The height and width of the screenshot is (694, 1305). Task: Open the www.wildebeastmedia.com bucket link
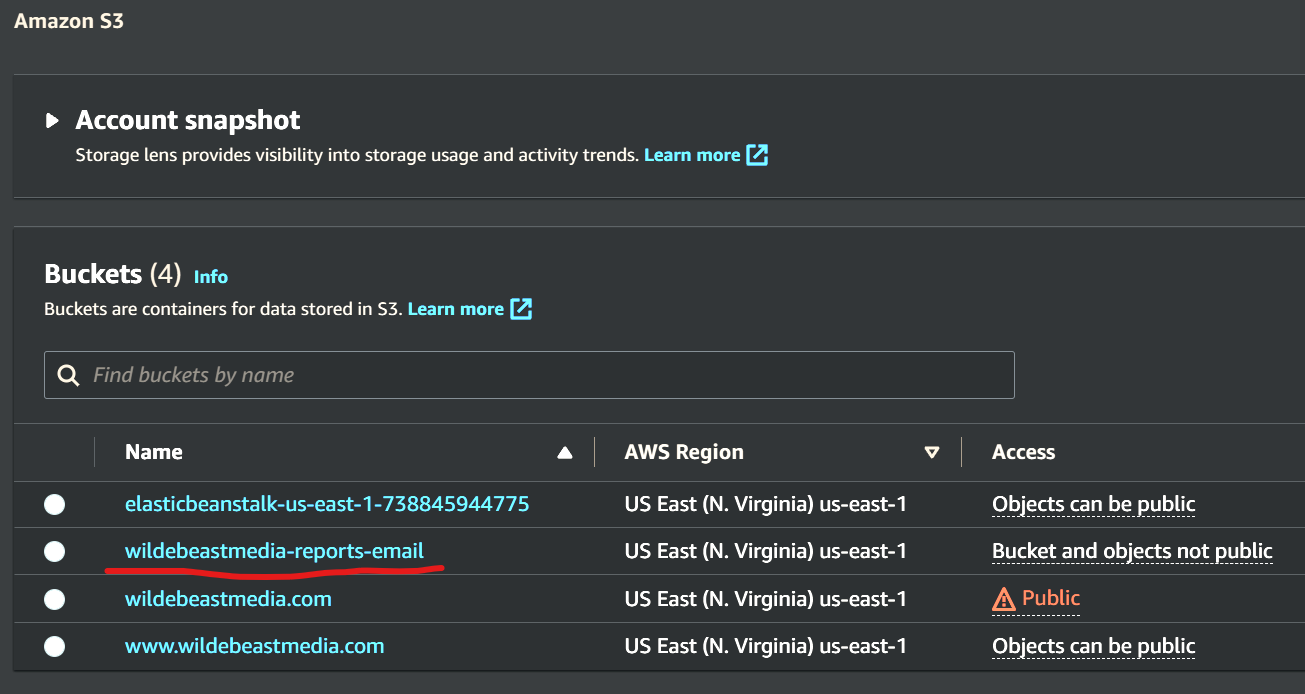click(254, 646)
